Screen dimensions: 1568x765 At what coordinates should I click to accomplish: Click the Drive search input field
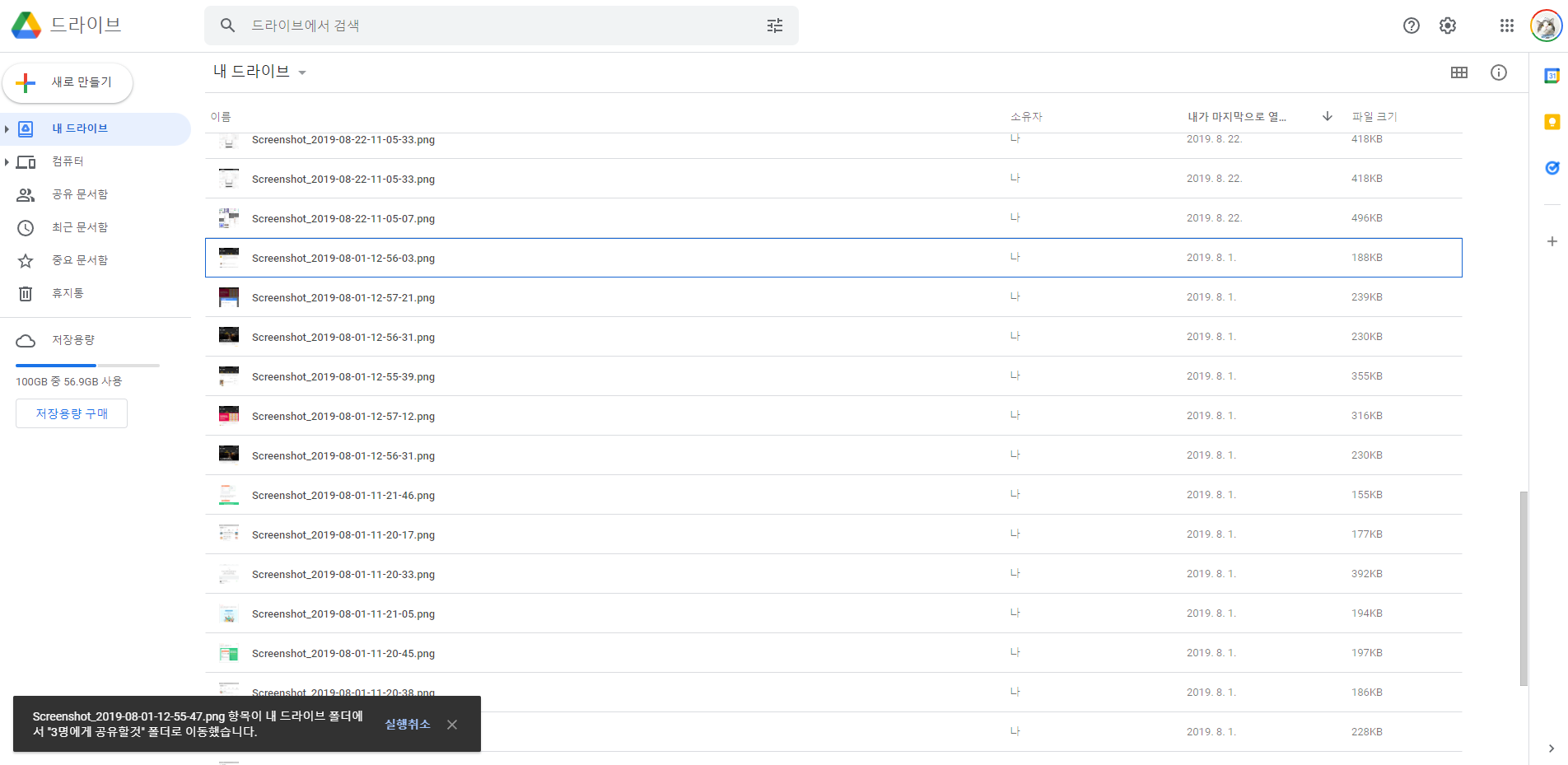[x=502, y=26]
